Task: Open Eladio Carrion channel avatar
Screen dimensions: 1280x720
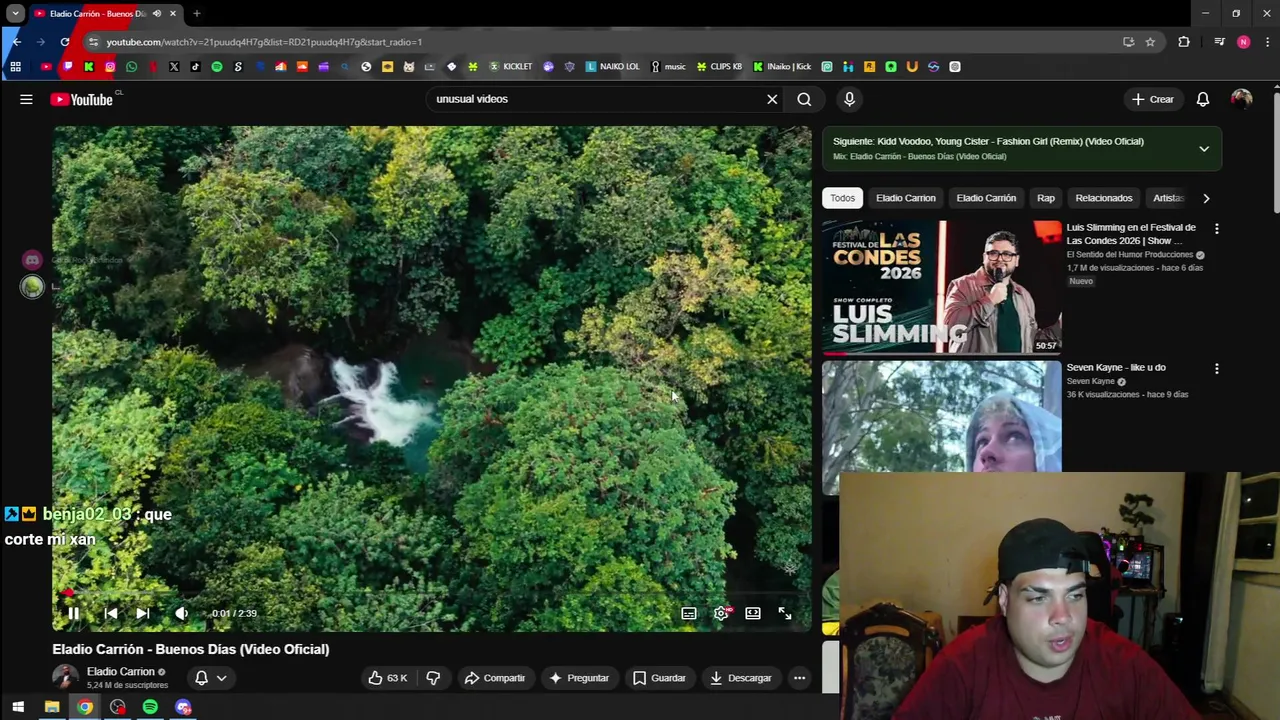Action: (65, 678)
